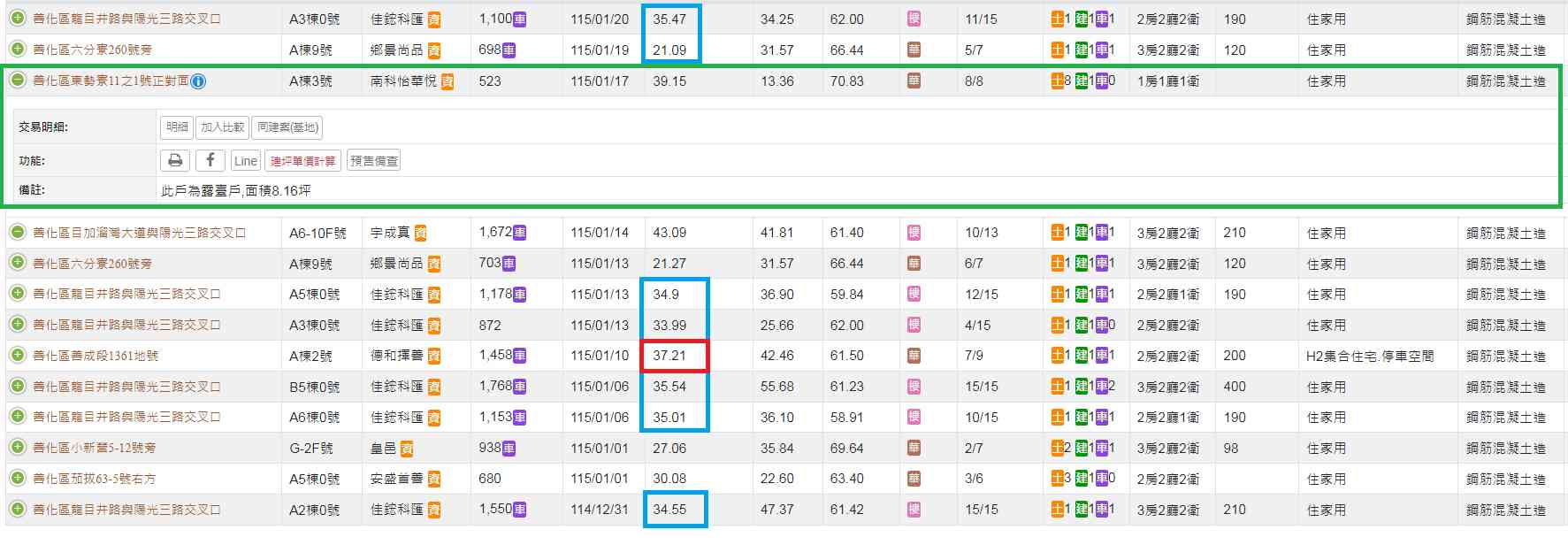Expand the 小新營5-12號旁 row details
Image resolution: width=1568 pixels, height=545 pixels.
tap(17, 449)
